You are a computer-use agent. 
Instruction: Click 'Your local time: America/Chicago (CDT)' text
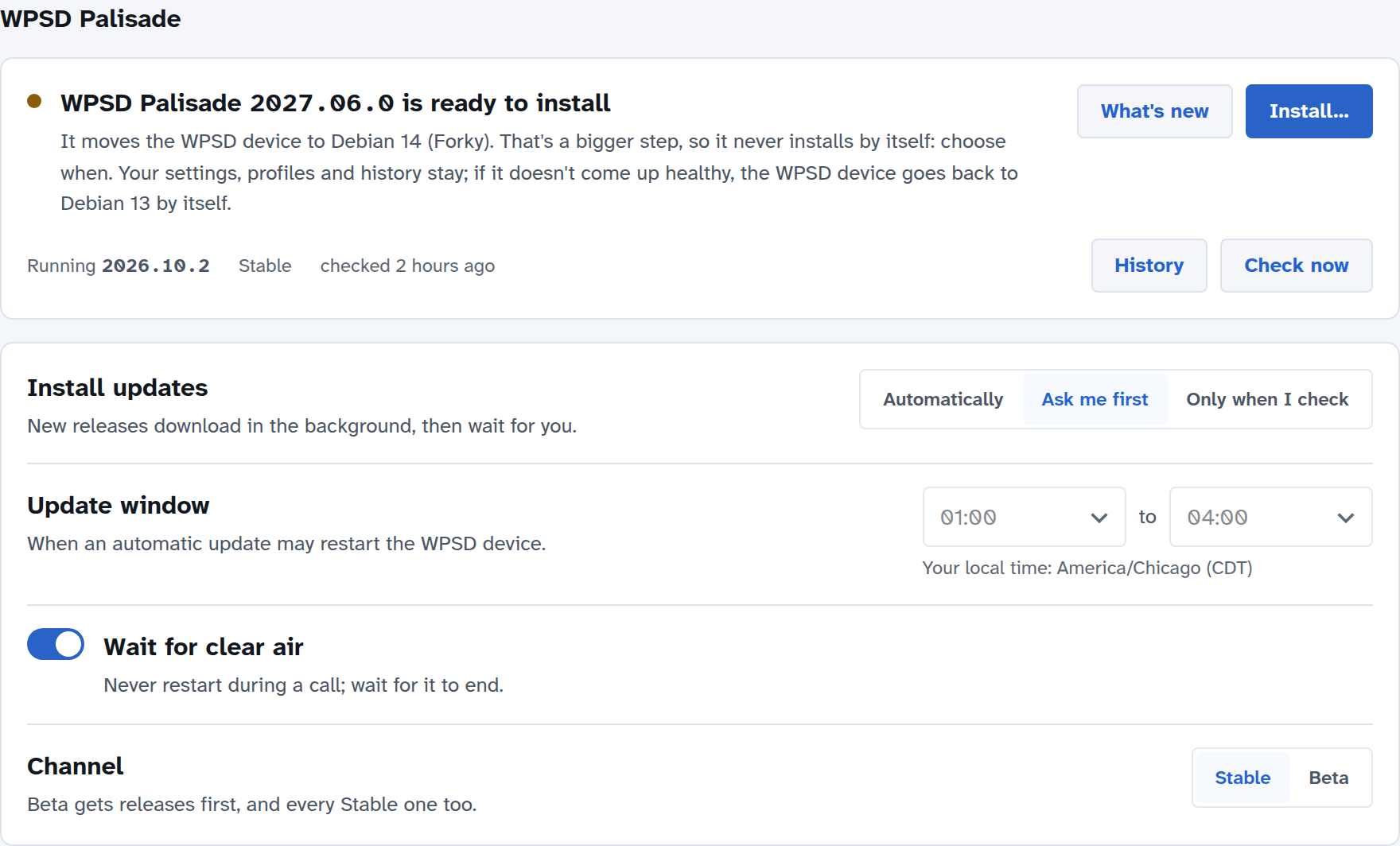1087,568
